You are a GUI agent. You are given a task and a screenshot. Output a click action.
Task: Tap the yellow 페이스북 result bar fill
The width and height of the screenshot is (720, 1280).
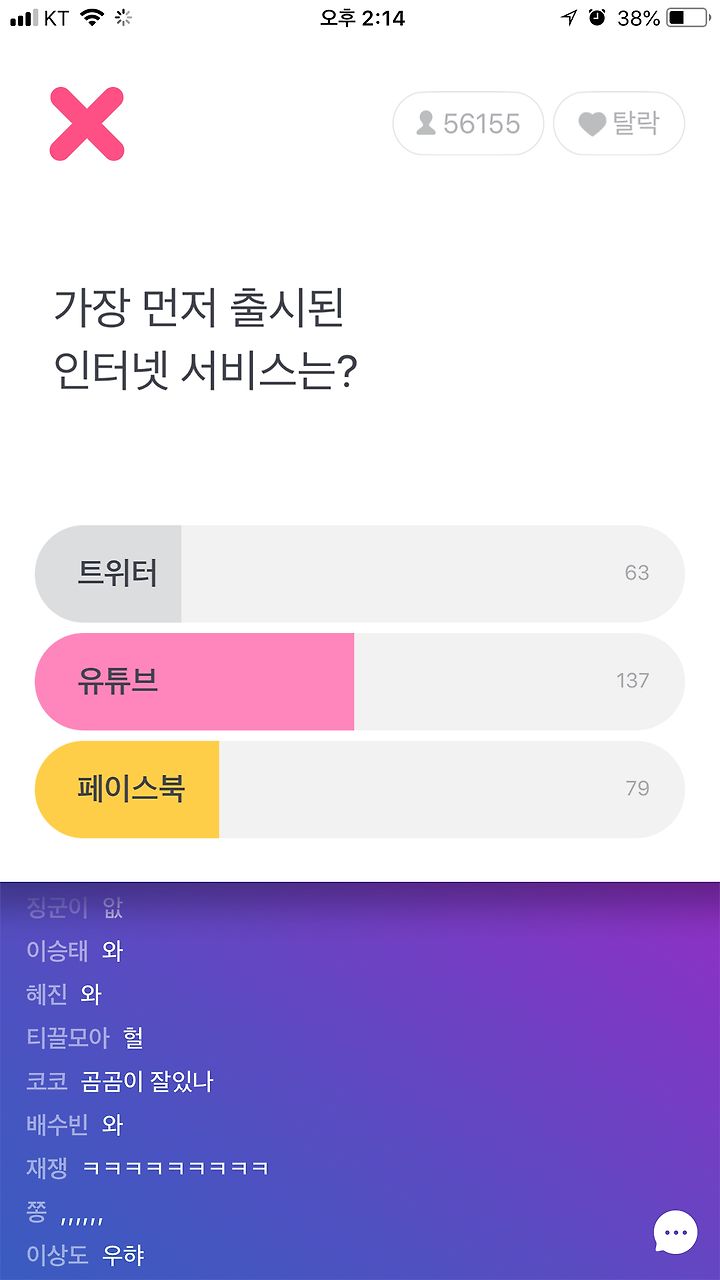tap(127, 789)
